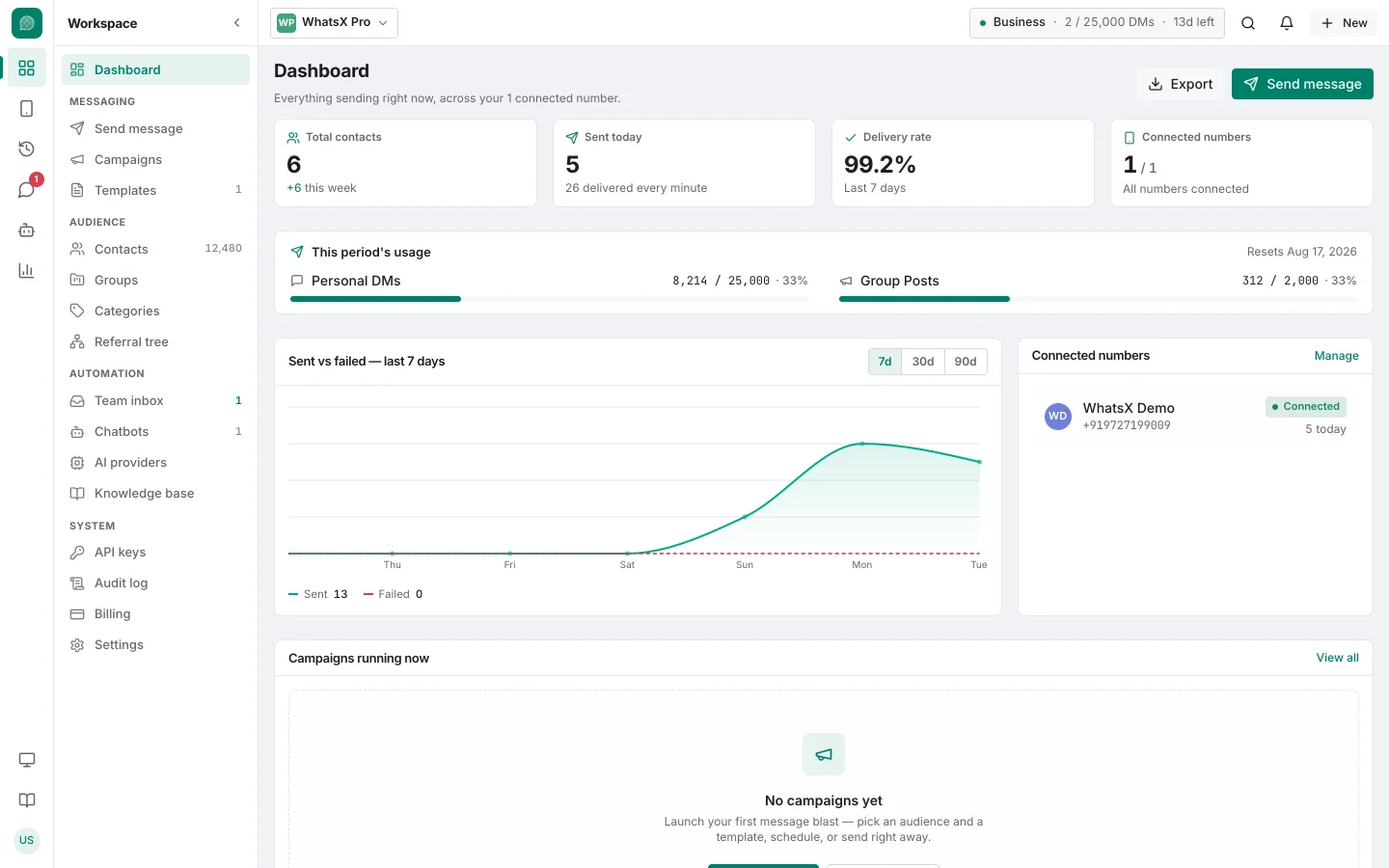Open the Sent today stat card

[684, 163]
